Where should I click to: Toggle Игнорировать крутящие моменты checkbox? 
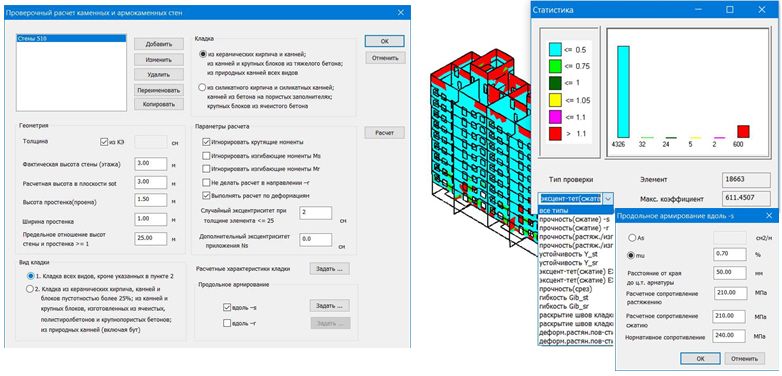[206, 142]
